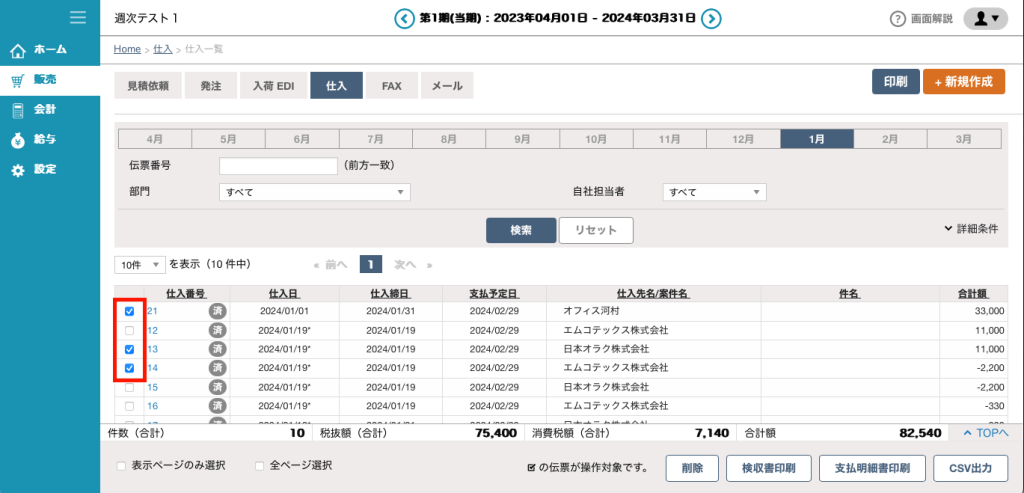Image resolution: width=1024 pixels, height=493 pixels.
Task: Click 販売 in the sidebar
Action: coord(50,80)
